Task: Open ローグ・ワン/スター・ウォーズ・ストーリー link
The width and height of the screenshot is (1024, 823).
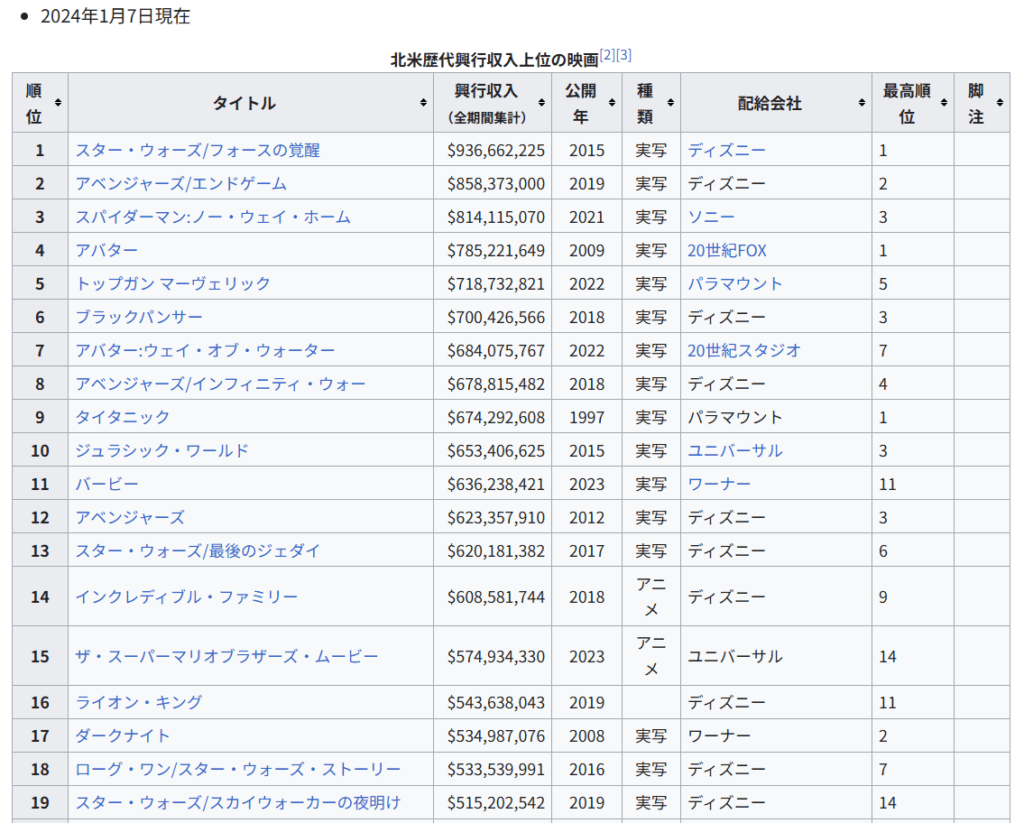Action: click(x=238, y=769)
